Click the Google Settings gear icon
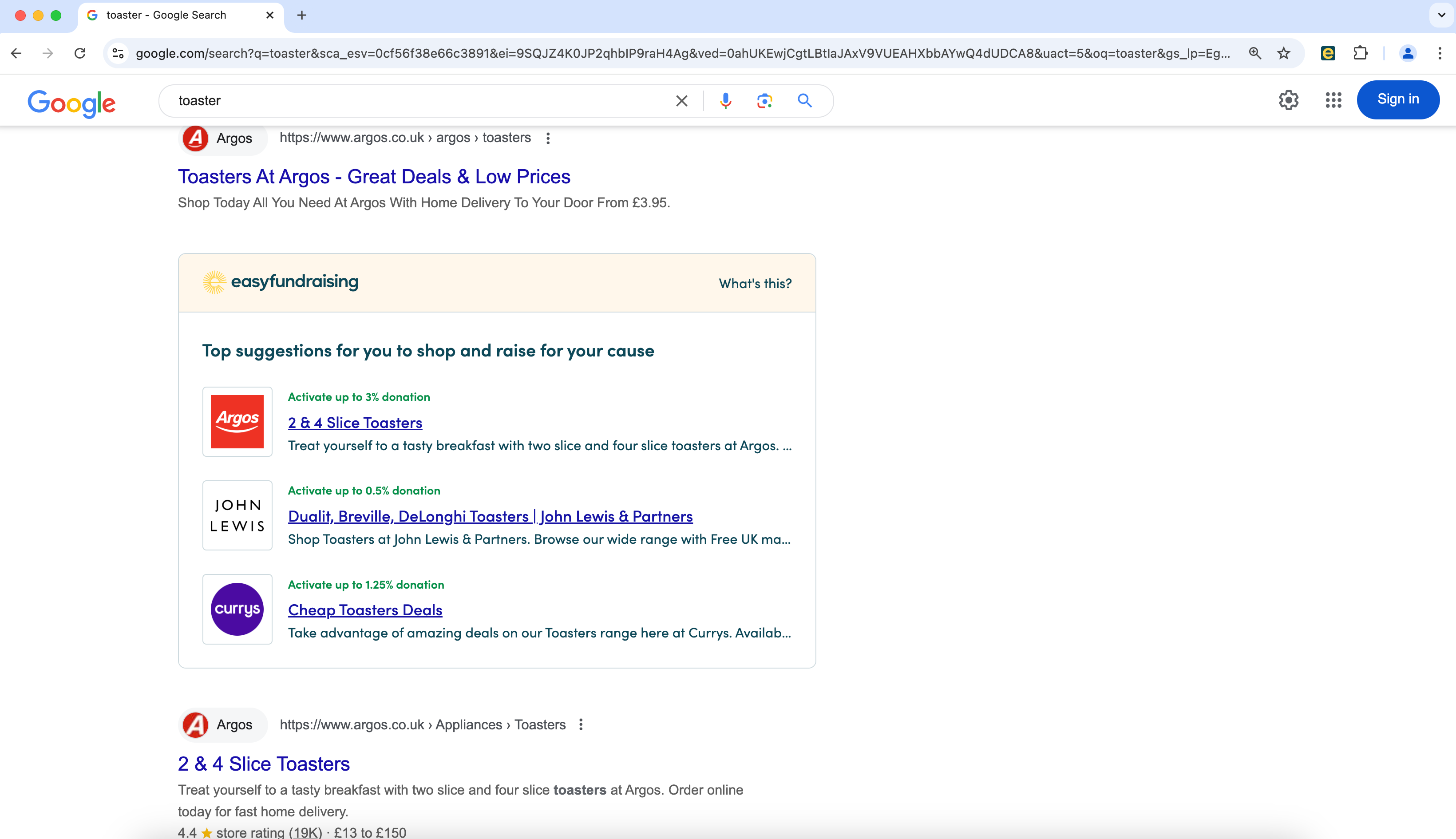Viewport: 1456px width, 839px height. (1289, 100)
